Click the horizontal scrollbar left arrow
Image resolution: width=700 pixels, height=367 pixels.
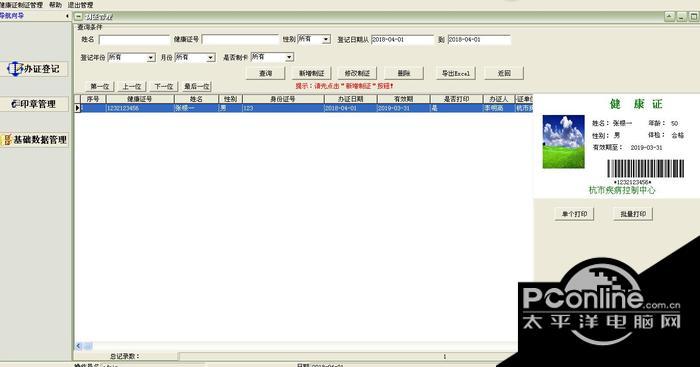79,346
